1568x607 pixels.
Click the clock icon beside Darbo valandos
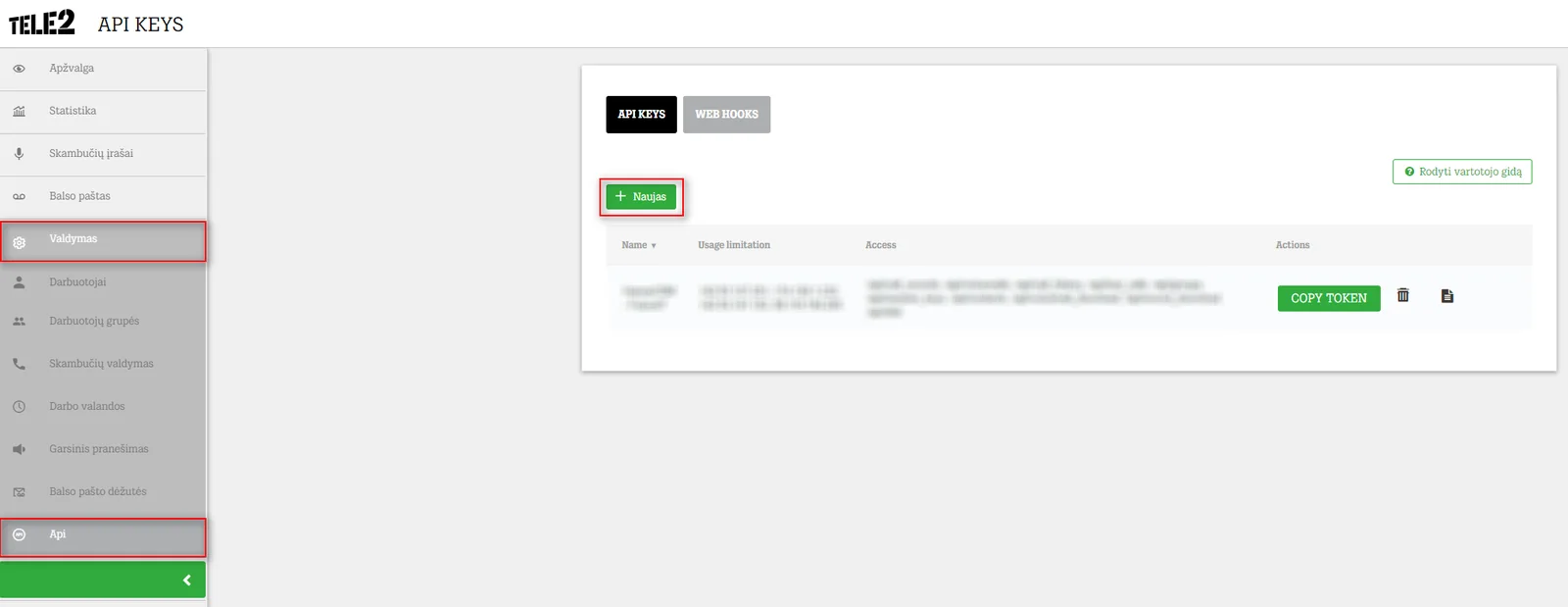(x=19, y=406)
